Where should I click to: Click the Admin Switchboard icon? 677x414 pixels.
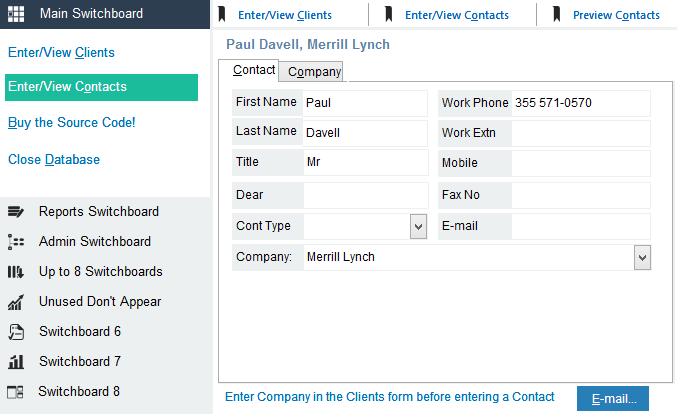tap(15, 242)
